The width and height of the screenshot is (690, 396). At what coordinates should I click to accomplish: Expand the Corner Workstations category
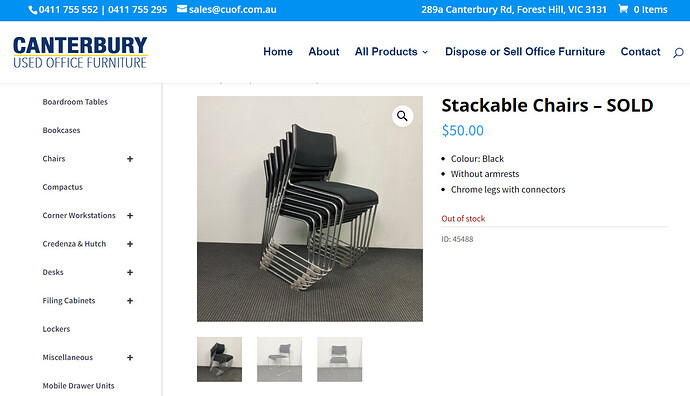pos(130,216)
